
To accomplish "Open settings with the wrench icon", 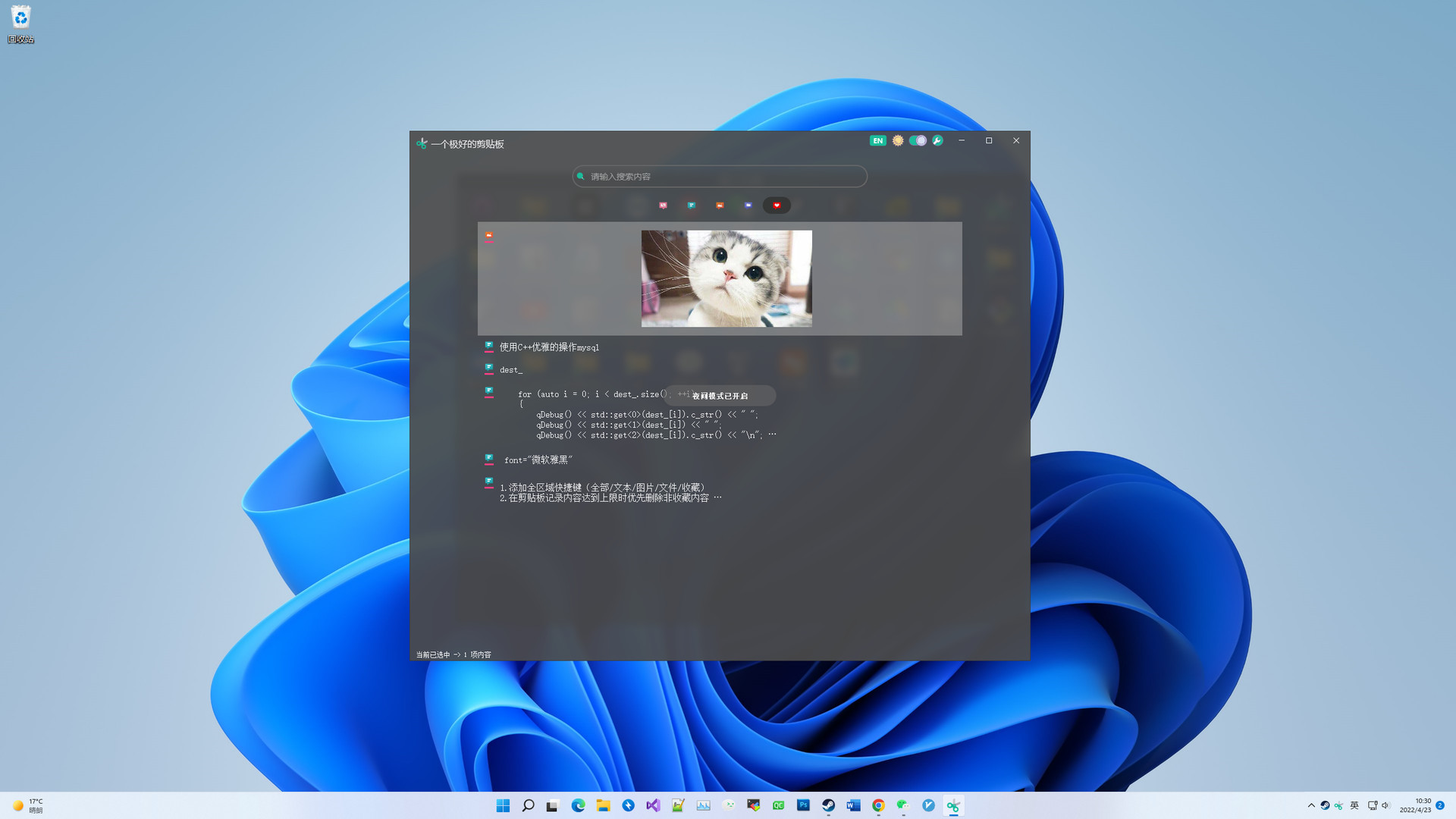I will coord(938,140).
